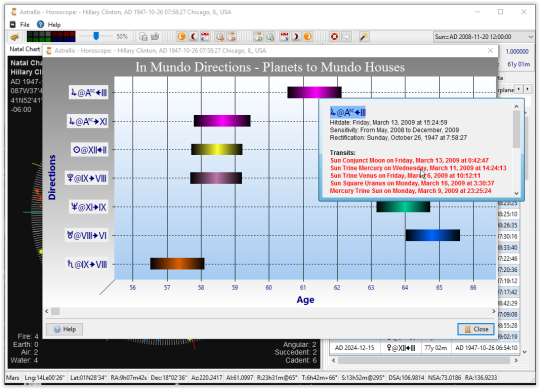This screenshot has height=389, width=540.
Task: Step back one lunar cycle (crescent moon left)
Action: coord(194,36)
